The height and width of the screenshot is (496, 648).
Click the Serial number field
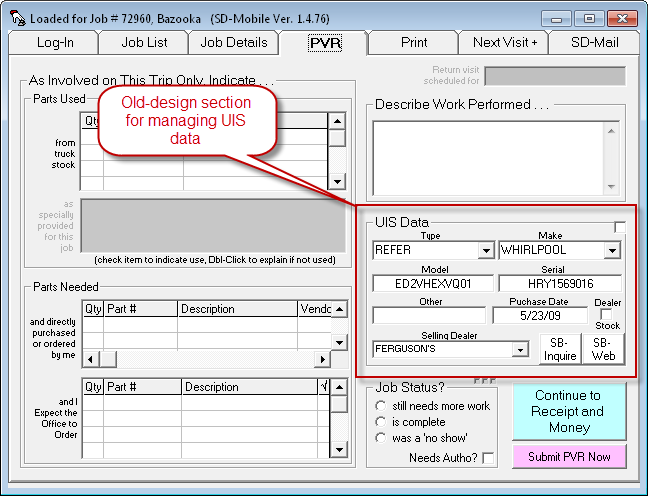coord(560,283)
